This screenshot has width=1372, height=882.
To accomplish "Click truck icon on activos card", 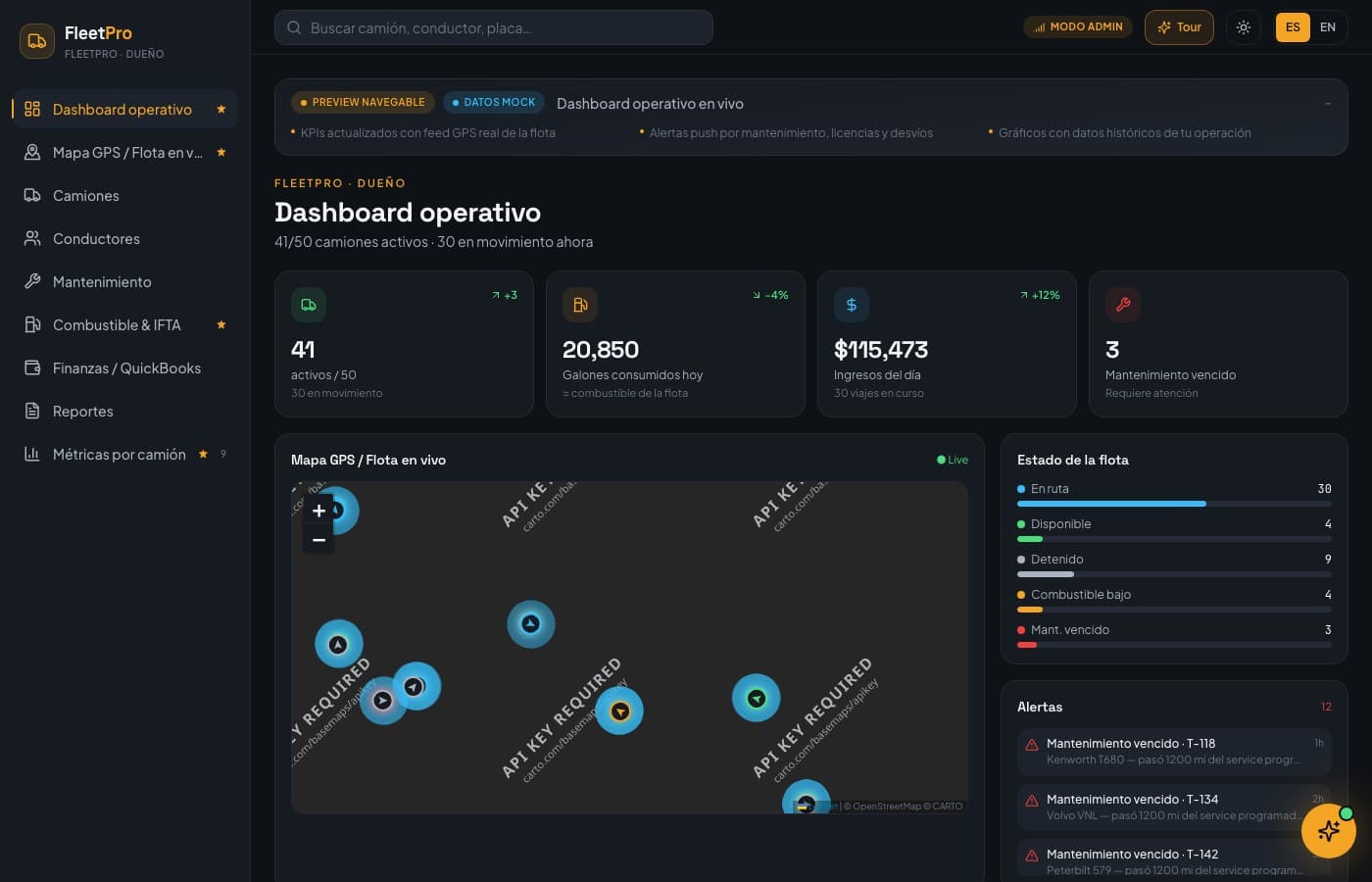I will (309, 305).
